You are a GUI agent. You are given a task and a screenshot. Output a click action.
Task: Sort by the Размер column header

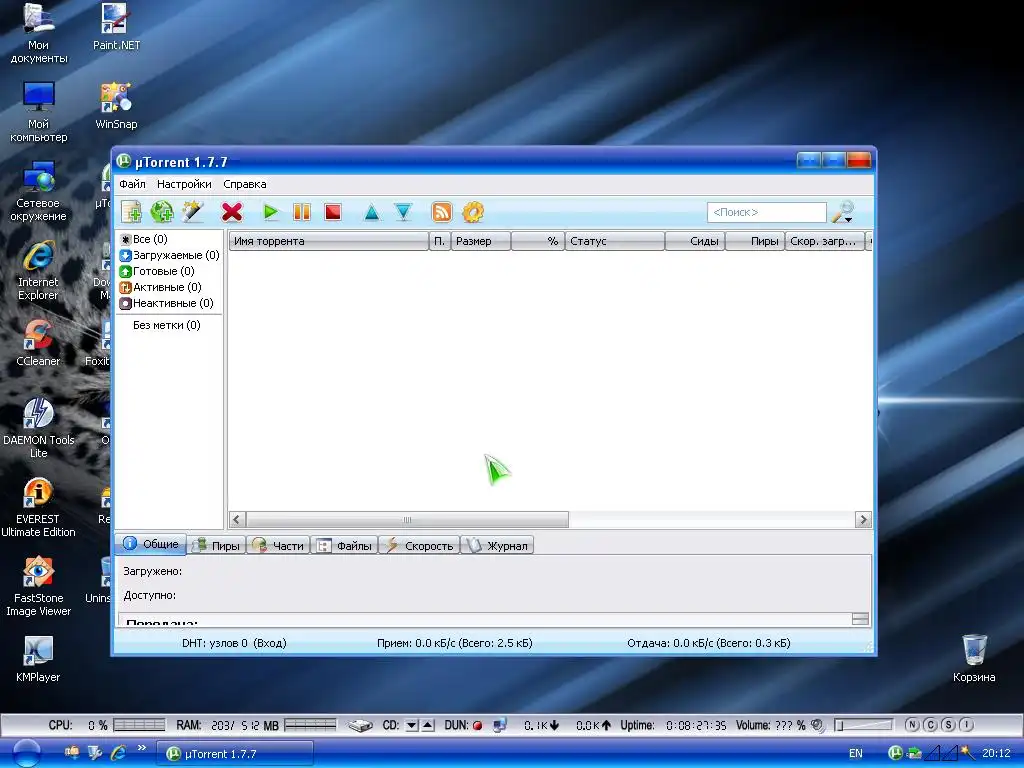click(x=481, y=241)
